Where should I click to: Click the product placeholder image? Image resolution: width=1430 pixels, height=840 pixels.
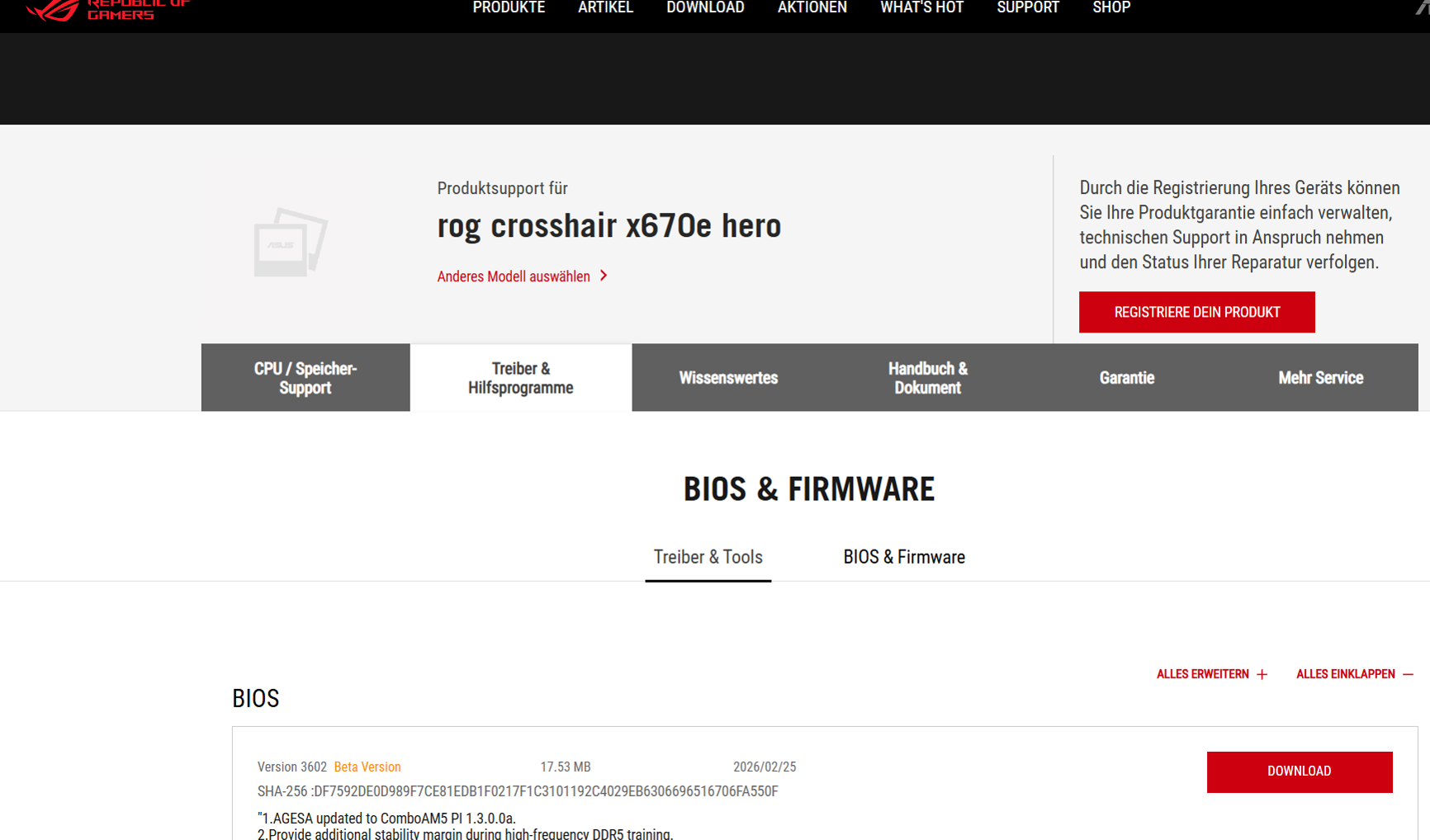291,242
